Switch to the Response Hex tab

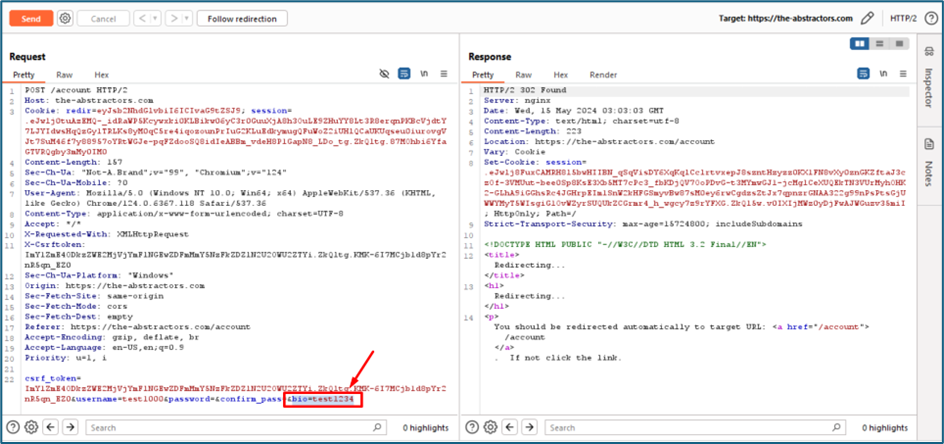click(x=560, y=75)
